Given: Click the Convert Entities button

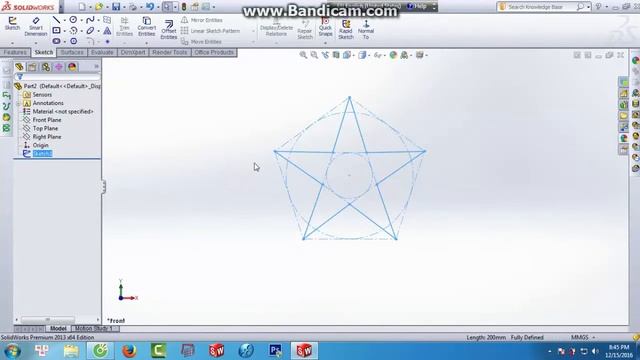Looking at the screenshot, I should tap(147, 27).
